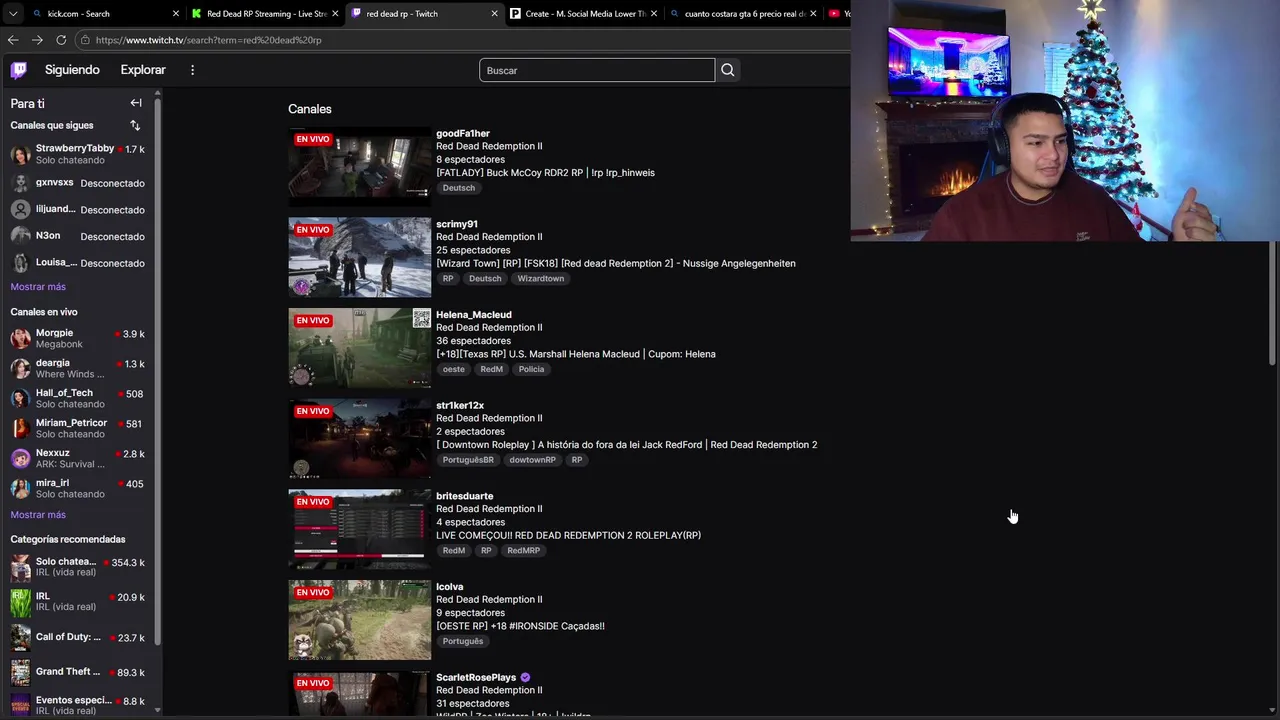1280x720 pixels.
Task: Show more live channels (Mostrar más)
Action: pos(38,515)
